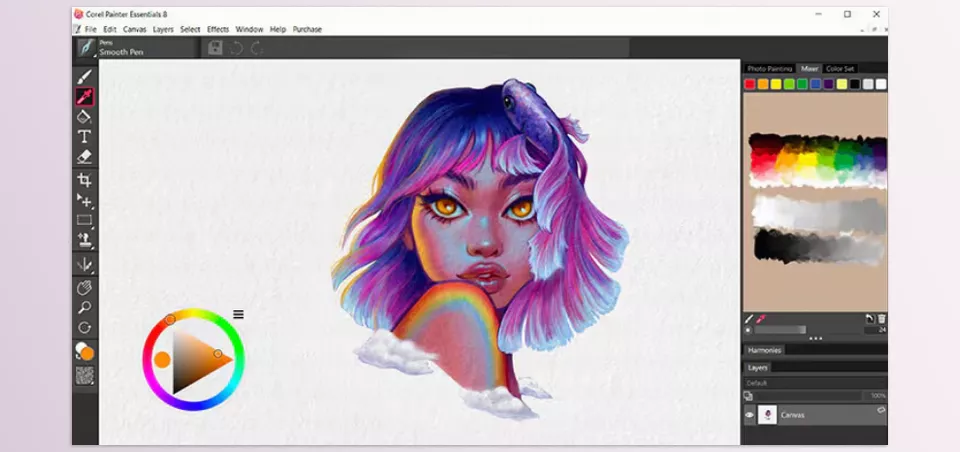Viewport: 960px width, 452px height.
Task: Pick the red mixer swatch
Action: coord(750,85)
